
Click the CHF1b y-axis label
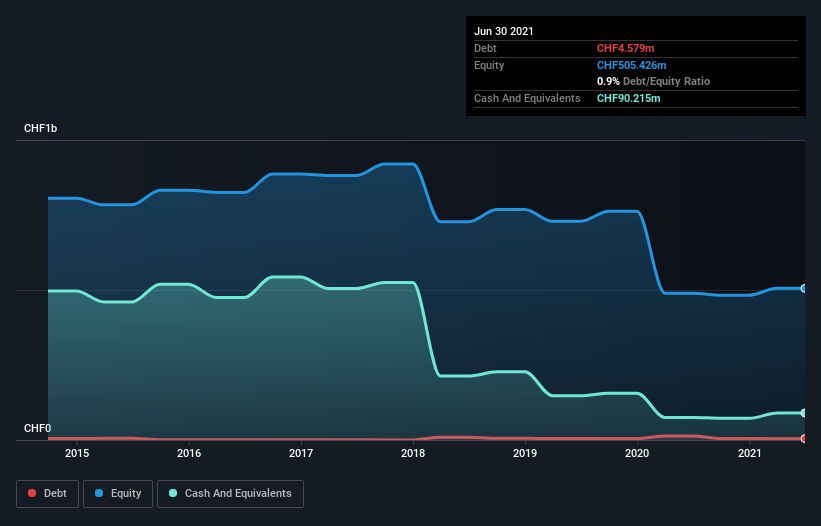40,128
